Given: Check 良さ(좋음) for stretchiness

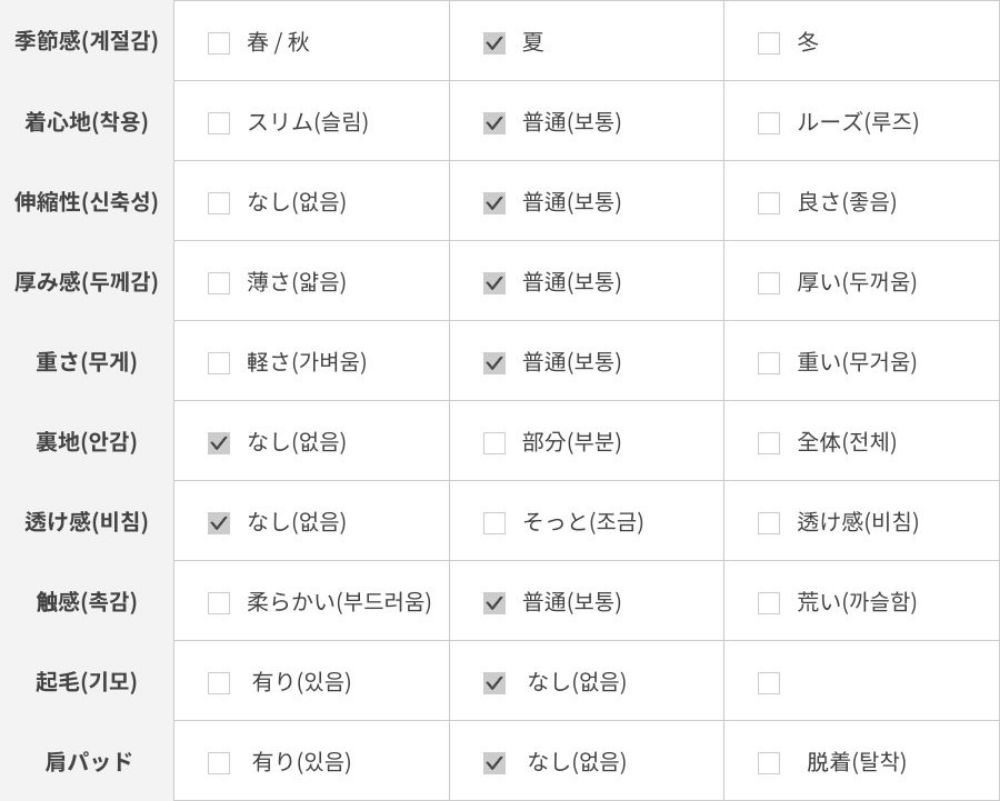Looking at the screenshot, I should 769,204.
